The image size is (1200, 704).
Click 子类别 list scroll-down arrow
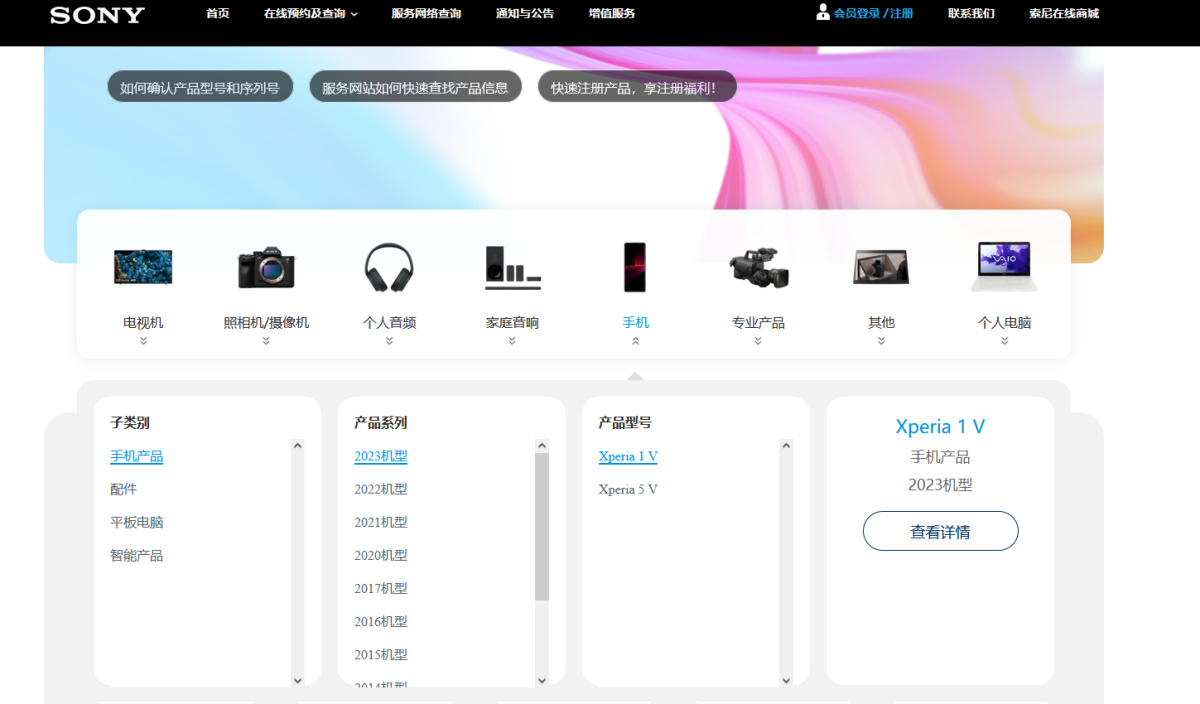pyautogui.click(x=297, y=680)
